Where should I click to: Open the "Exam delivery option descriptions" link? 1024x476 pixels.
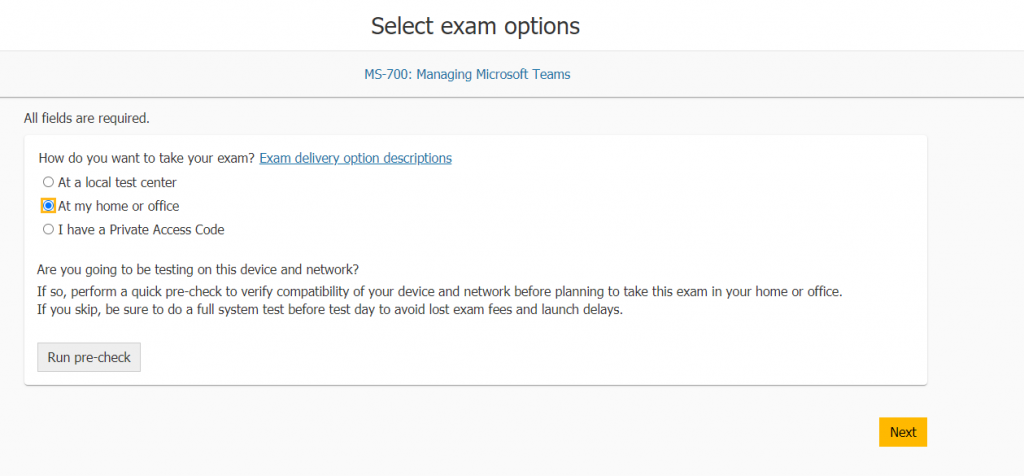[x=355, y=158]
